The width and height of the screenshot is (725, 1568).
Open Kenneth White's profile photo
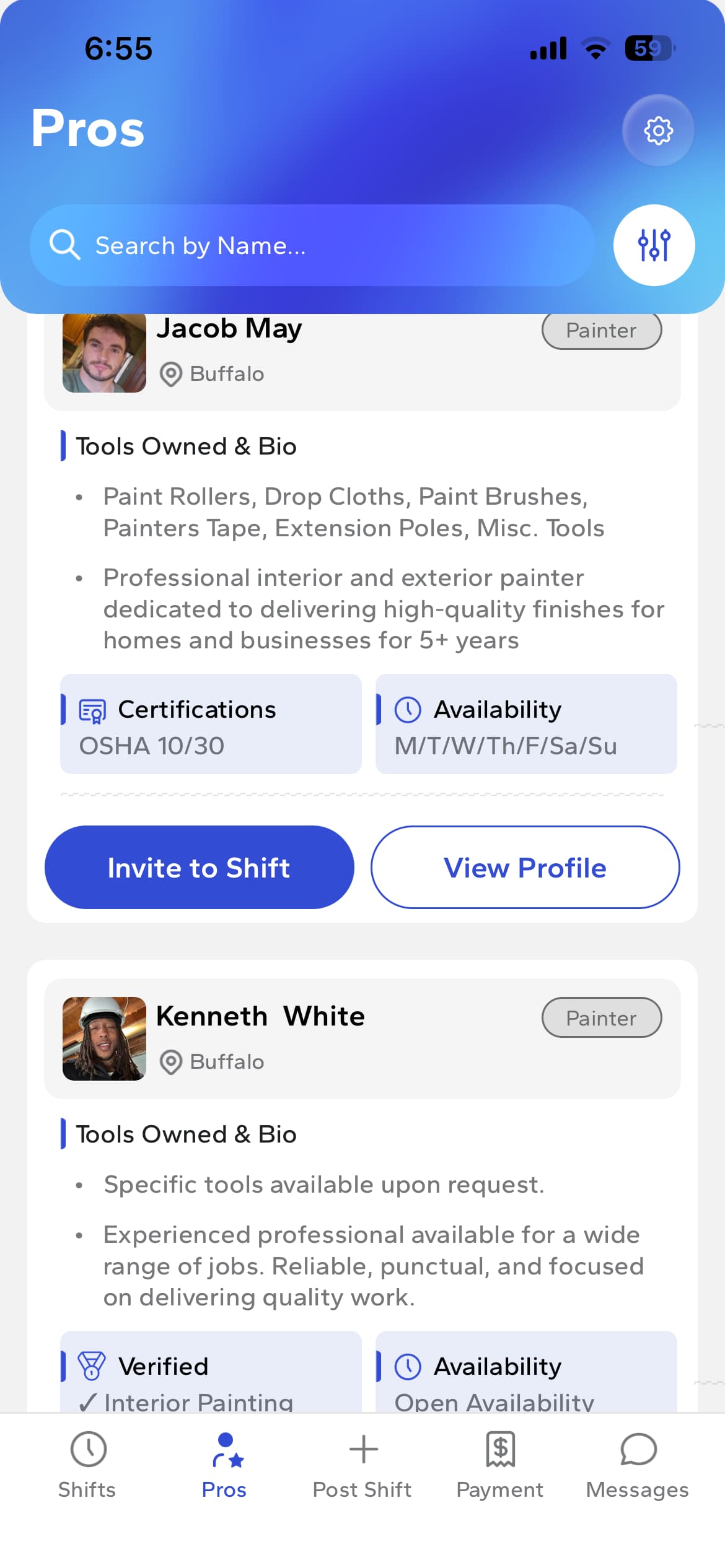(x=104, y=1039)
